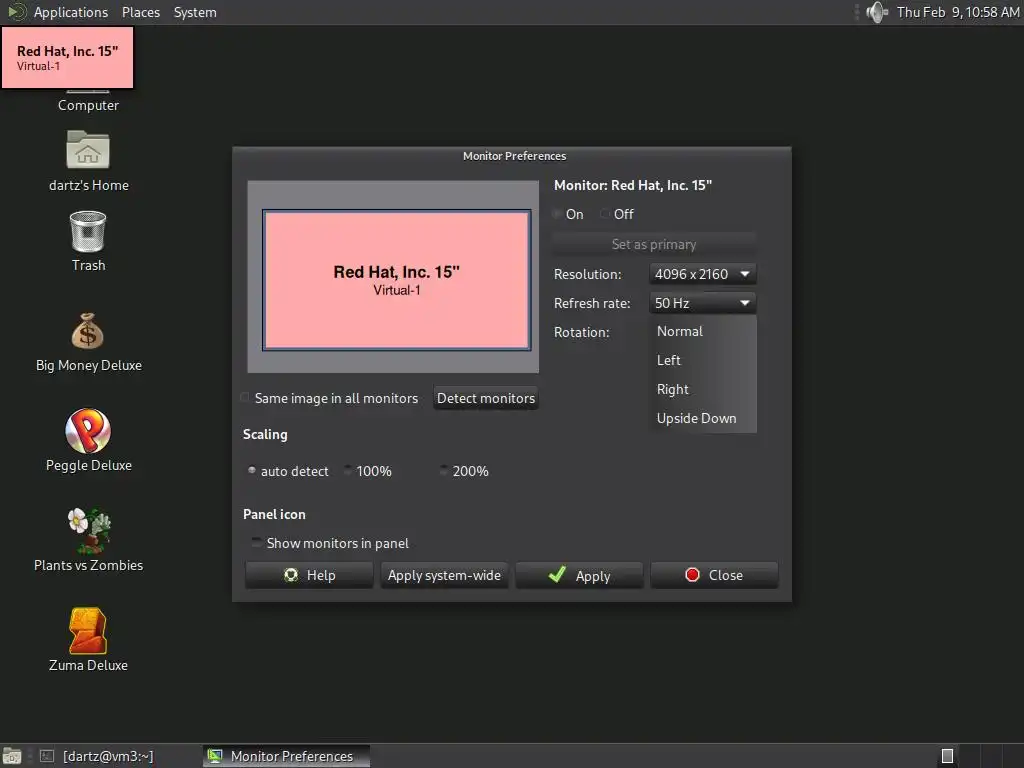The image size is (1024, 768).
Task: Enable Show monitors in panel checkbox
Action: click(257, 543)
